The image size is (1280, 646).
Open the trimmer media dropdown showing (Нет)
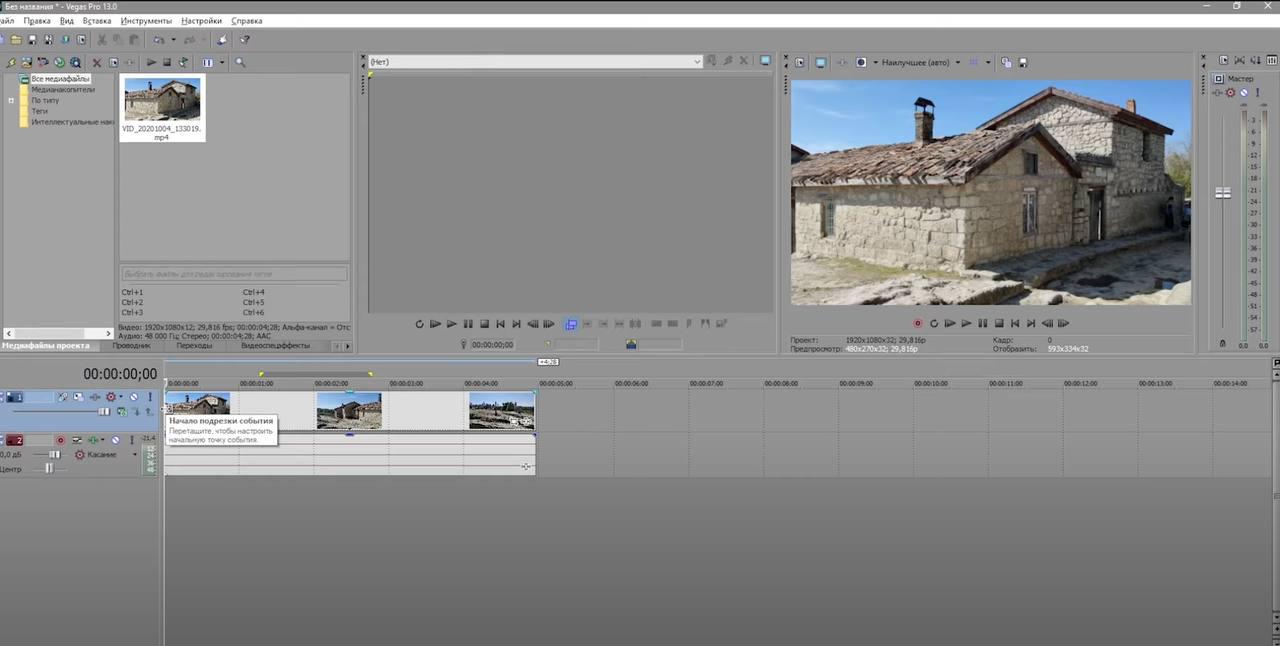(697, 62)
